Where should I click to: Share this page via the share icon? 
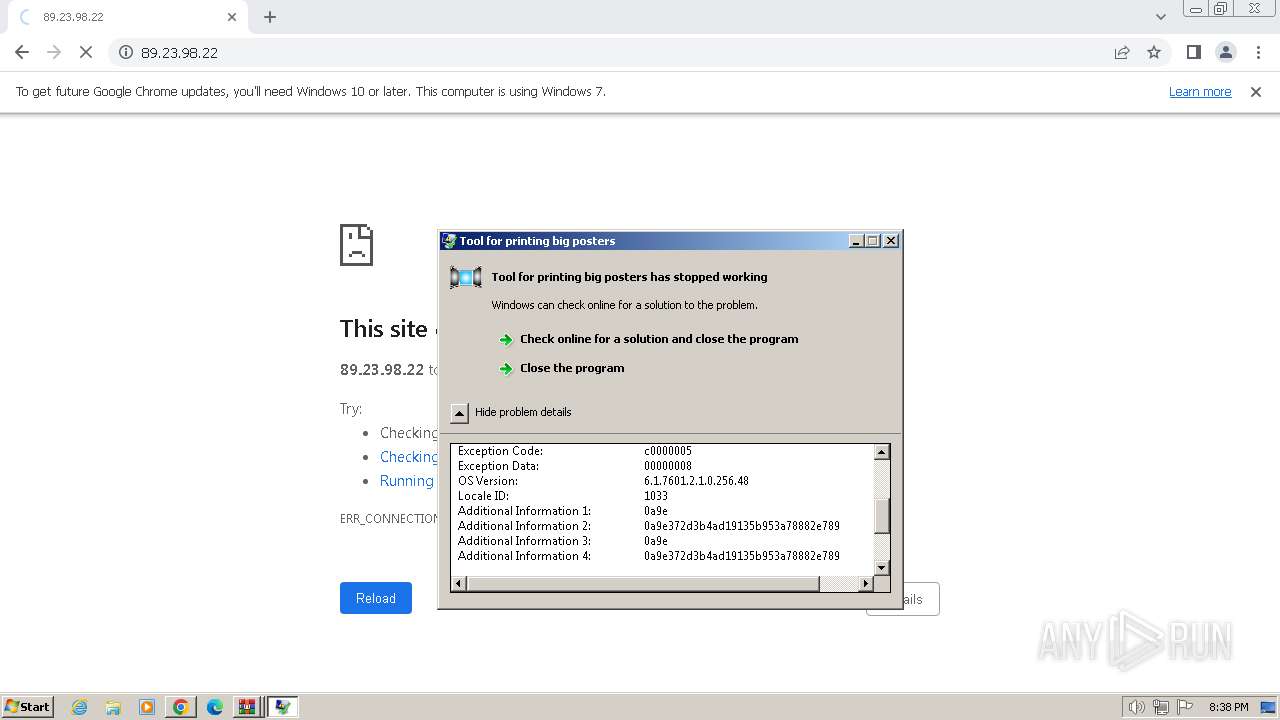(1122, 52)
